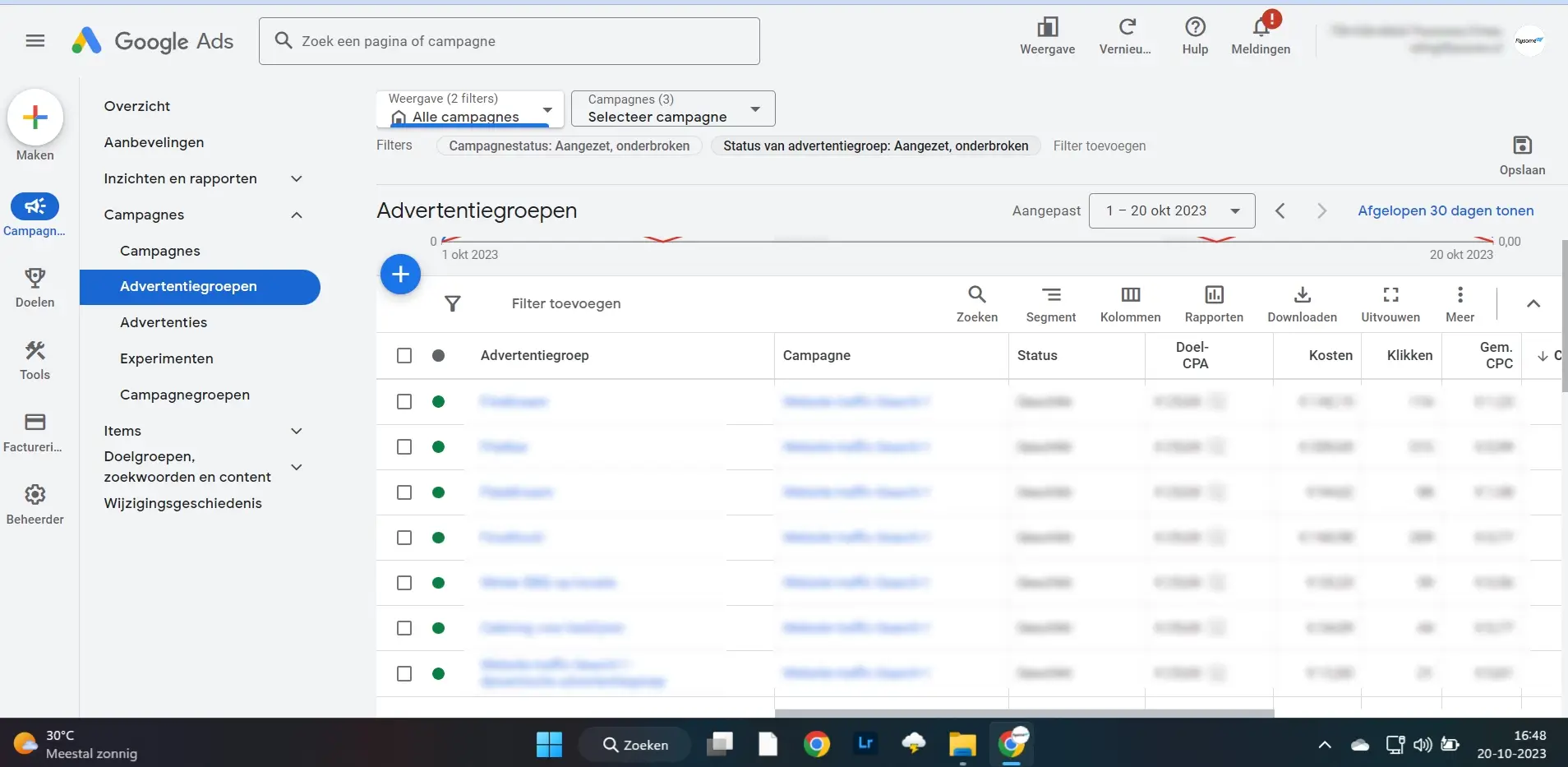Tick the select-all checkbox in table header

coord(404,355)
